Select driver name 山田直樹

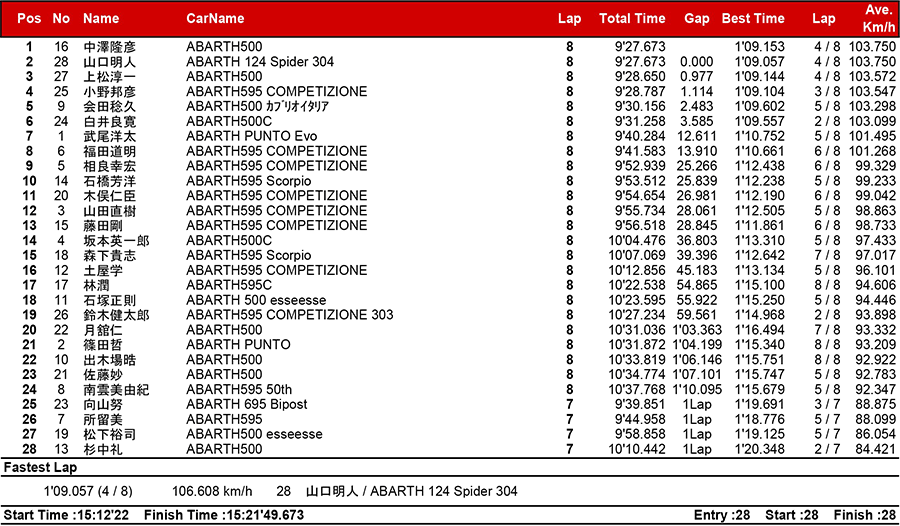point(109,211)
